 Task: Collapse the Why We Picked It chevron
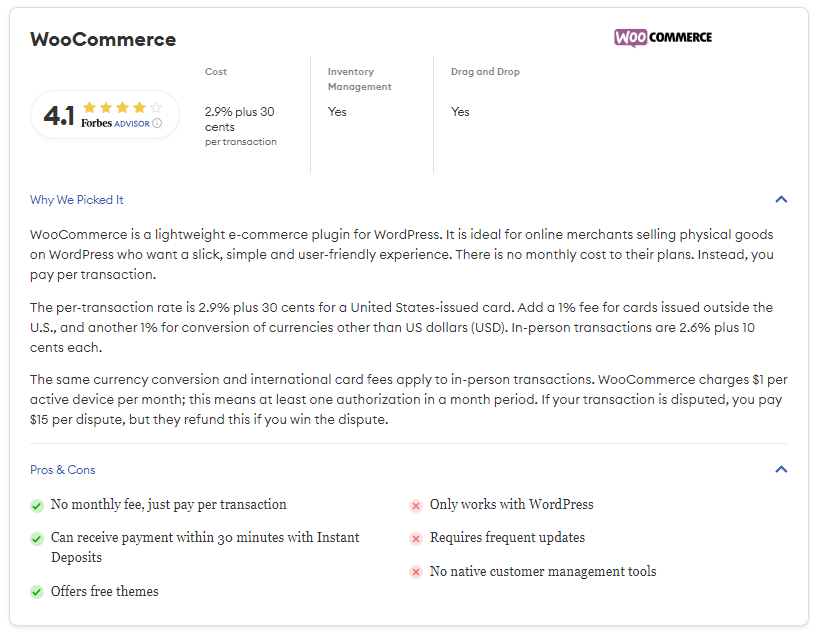pos(781,199)
